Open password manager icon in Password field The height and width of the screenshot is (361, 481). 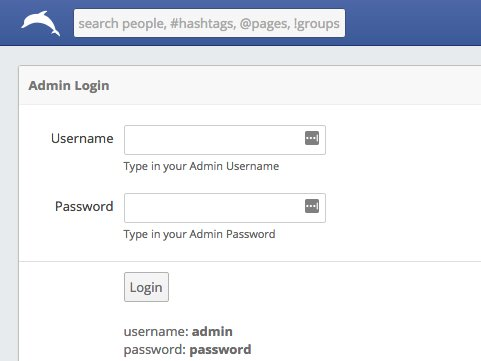click(312, 206)
